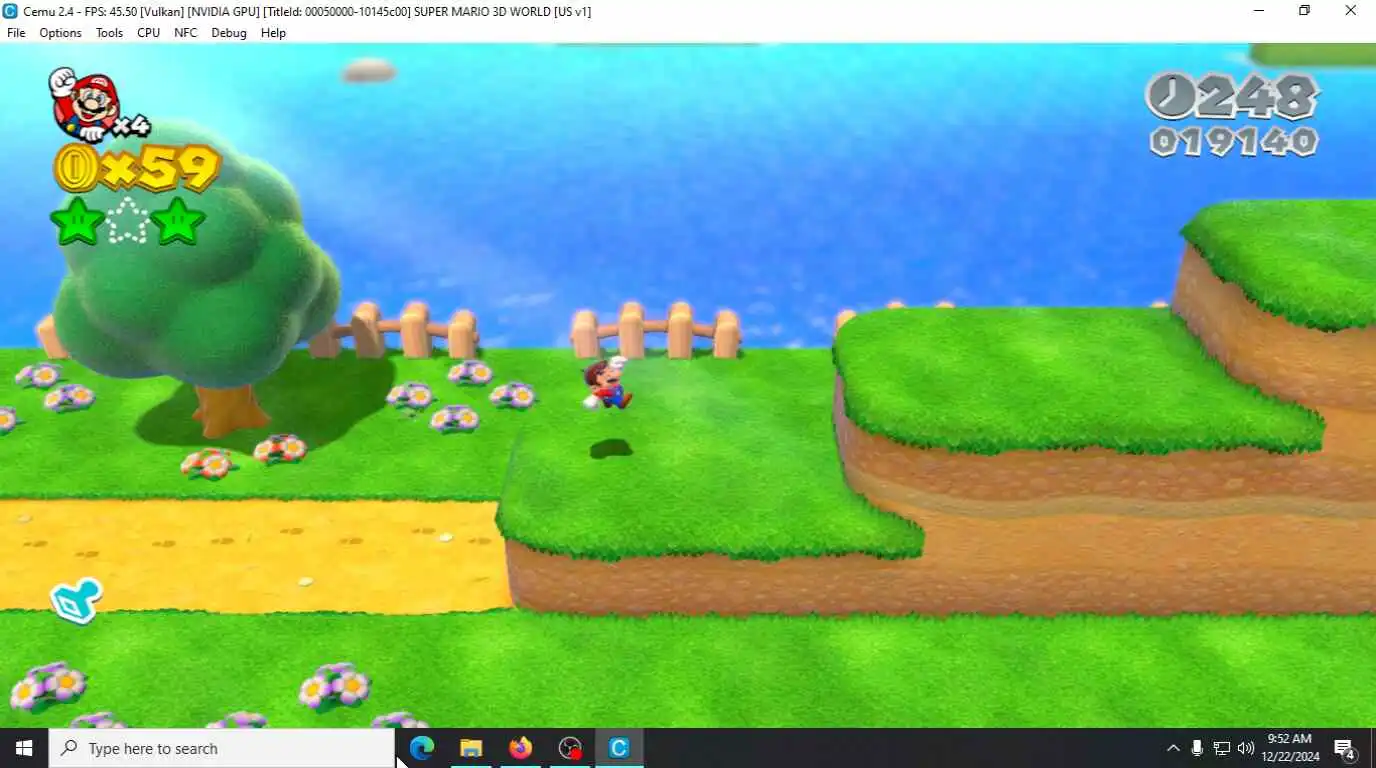This screenshot has height=768, width=1376.
Task: Click the third green star
Action: (x=178, y=221)
